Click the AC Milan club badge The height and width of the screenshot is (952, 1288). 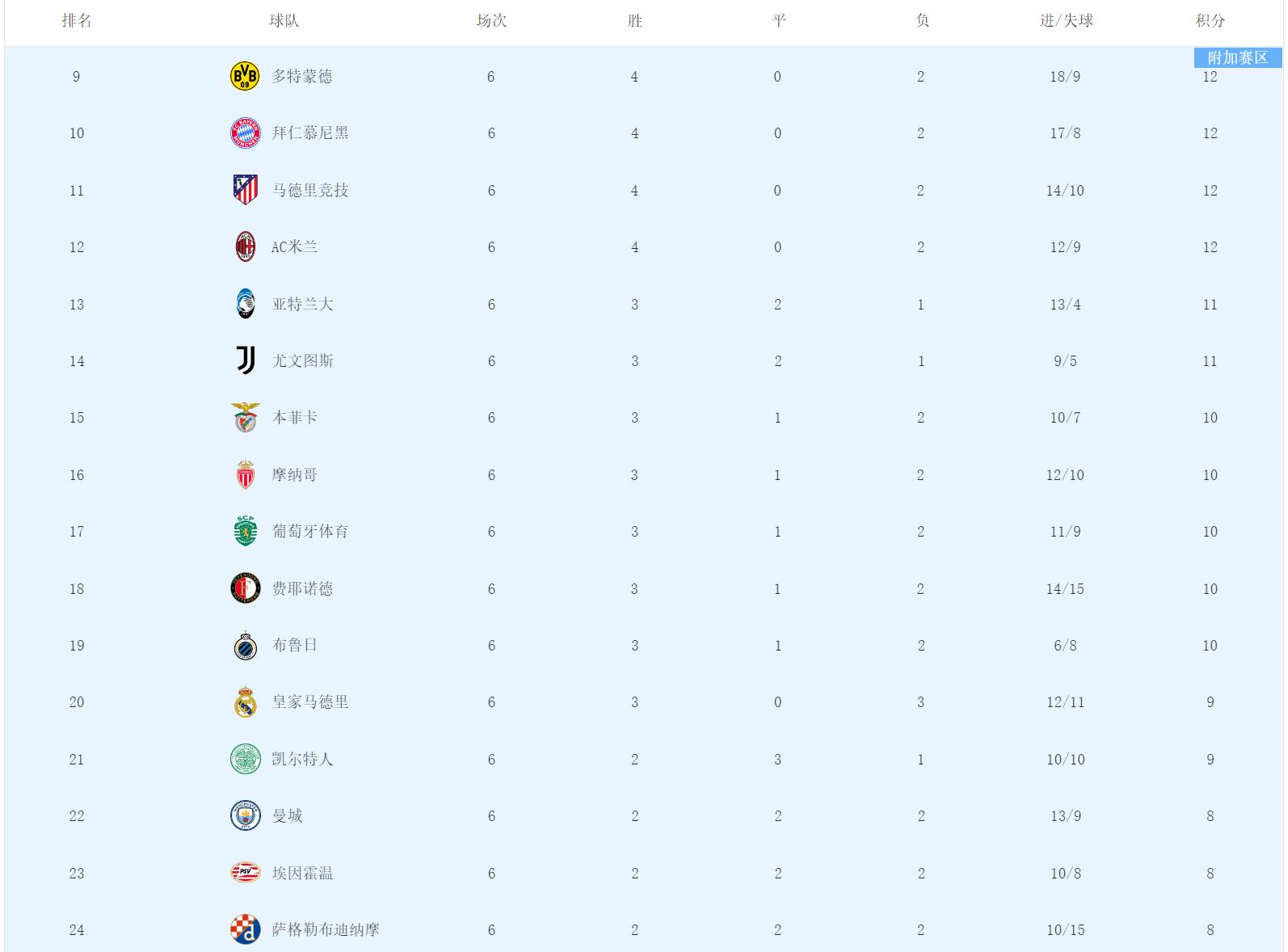245,247
